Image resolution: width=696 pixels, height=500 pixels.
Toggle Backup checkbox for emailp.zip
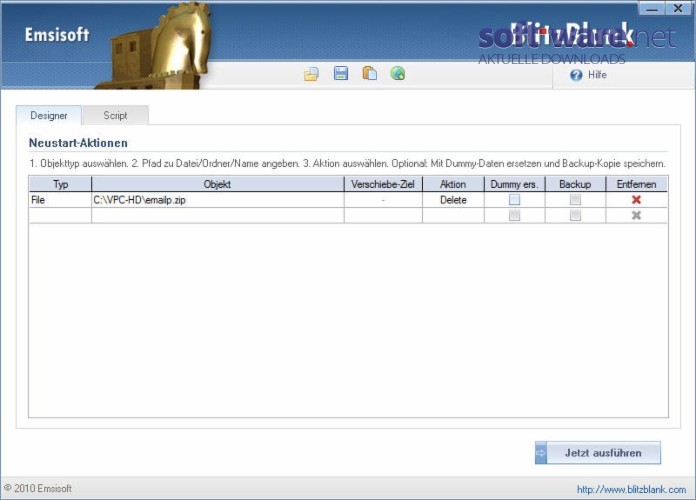(575, 199)
